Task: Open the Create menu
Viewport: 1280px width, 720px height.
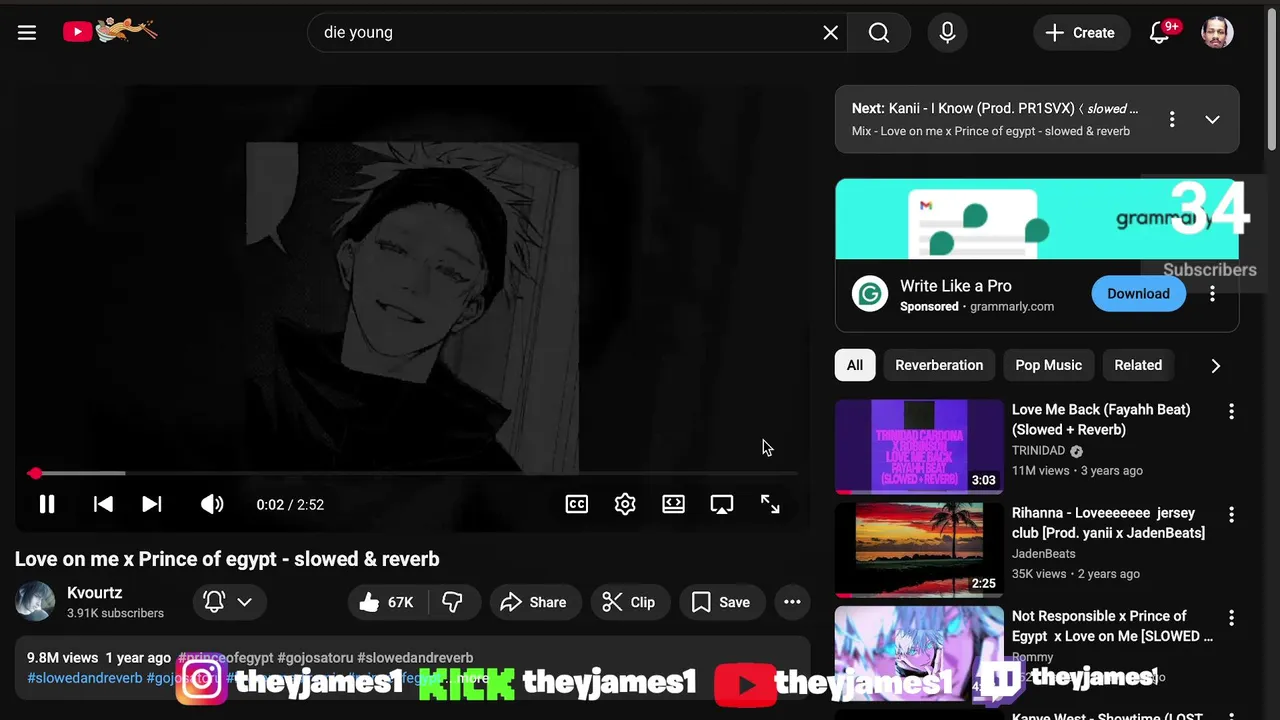Action: pos(1080,32)
